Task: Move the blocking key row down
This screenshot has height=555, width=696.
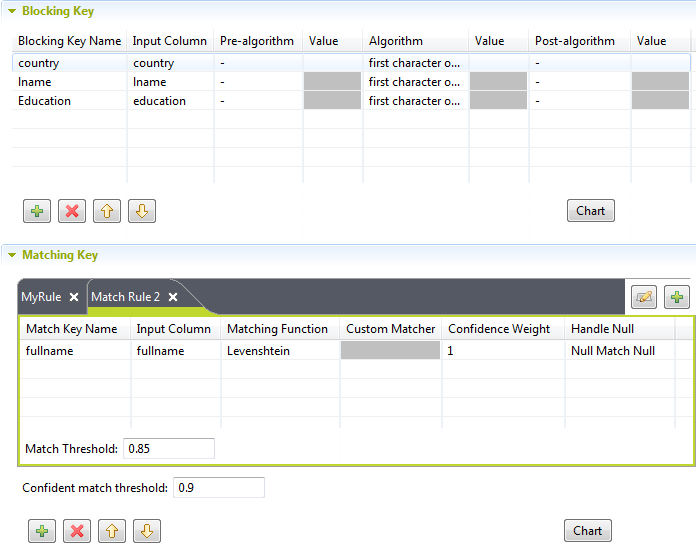Action: 141,211
